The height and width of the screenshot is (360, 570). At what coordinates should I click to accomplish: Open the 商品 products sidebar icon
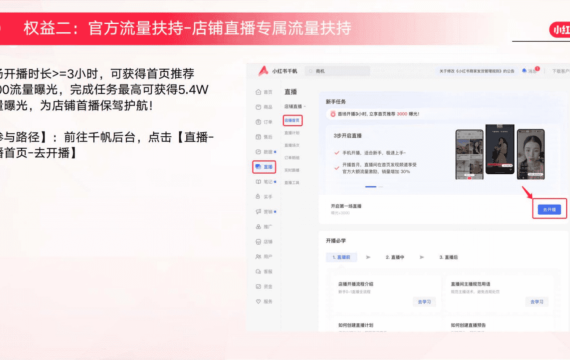point(258,107)
